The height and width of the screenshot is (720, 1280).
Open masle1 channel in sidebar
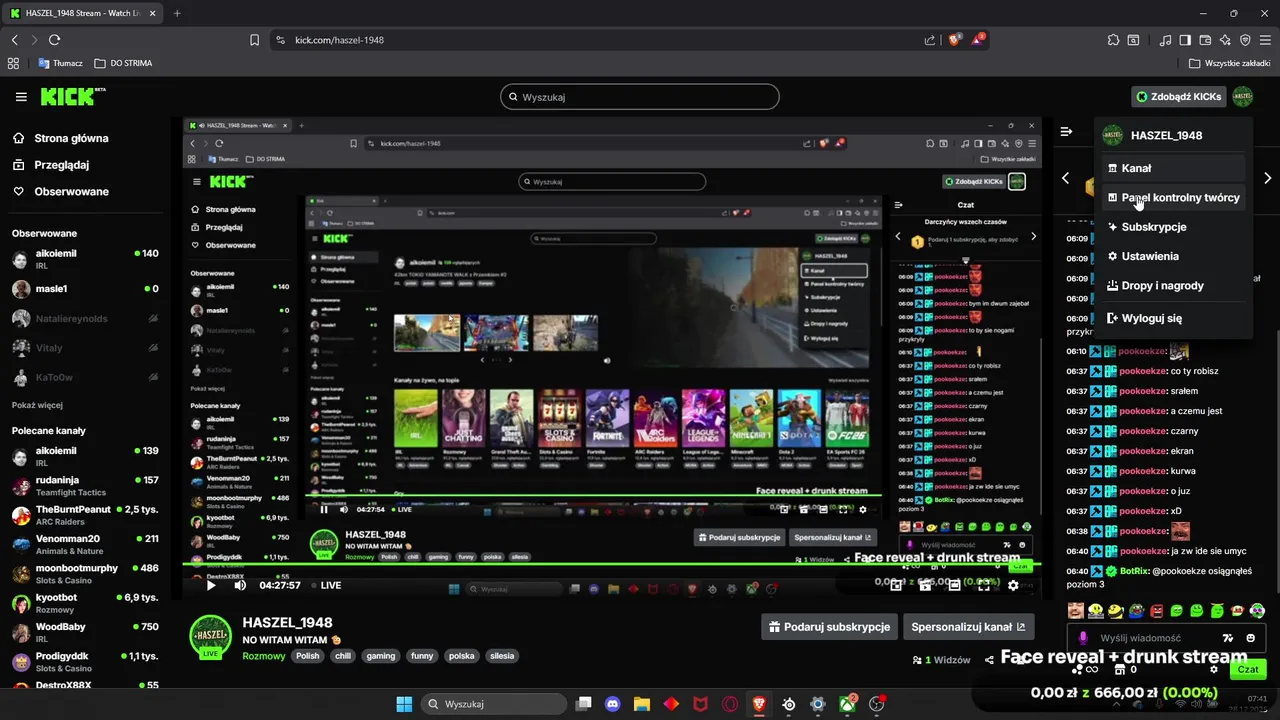pos(84,289)
